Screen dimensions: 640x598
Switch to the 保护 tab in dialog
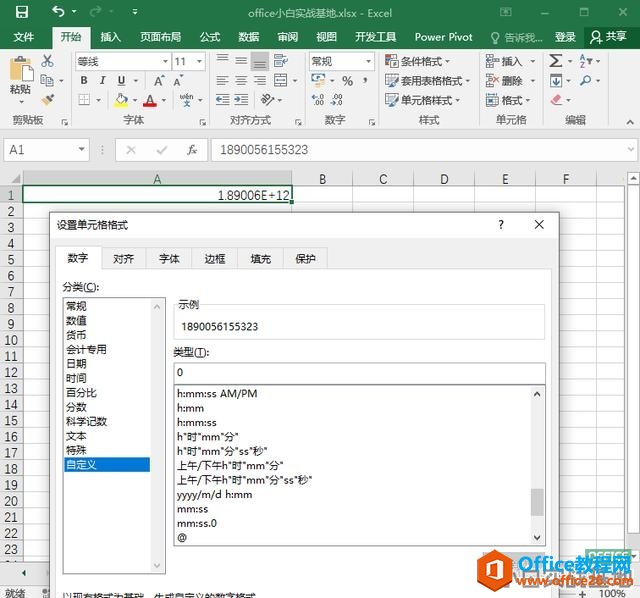click(x=305, y=258)
